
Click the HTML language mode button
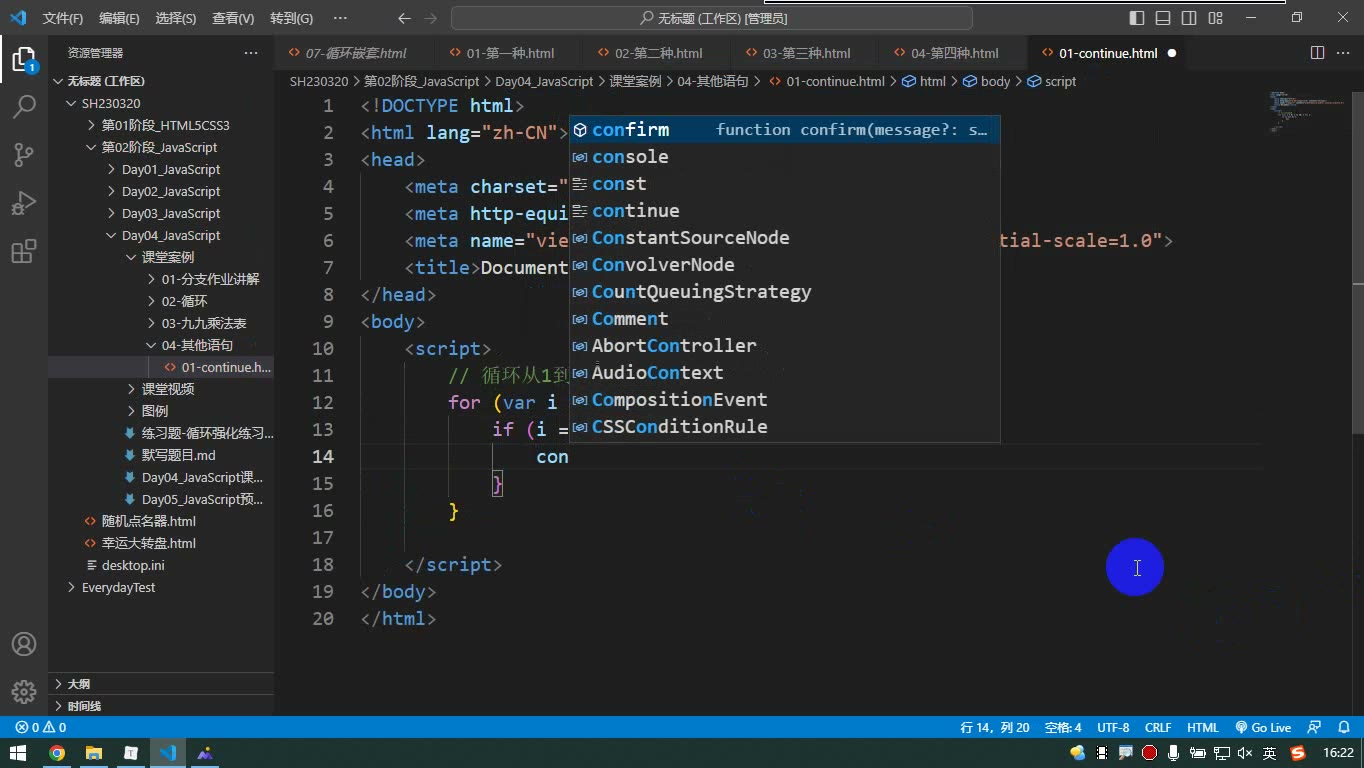1203,728
